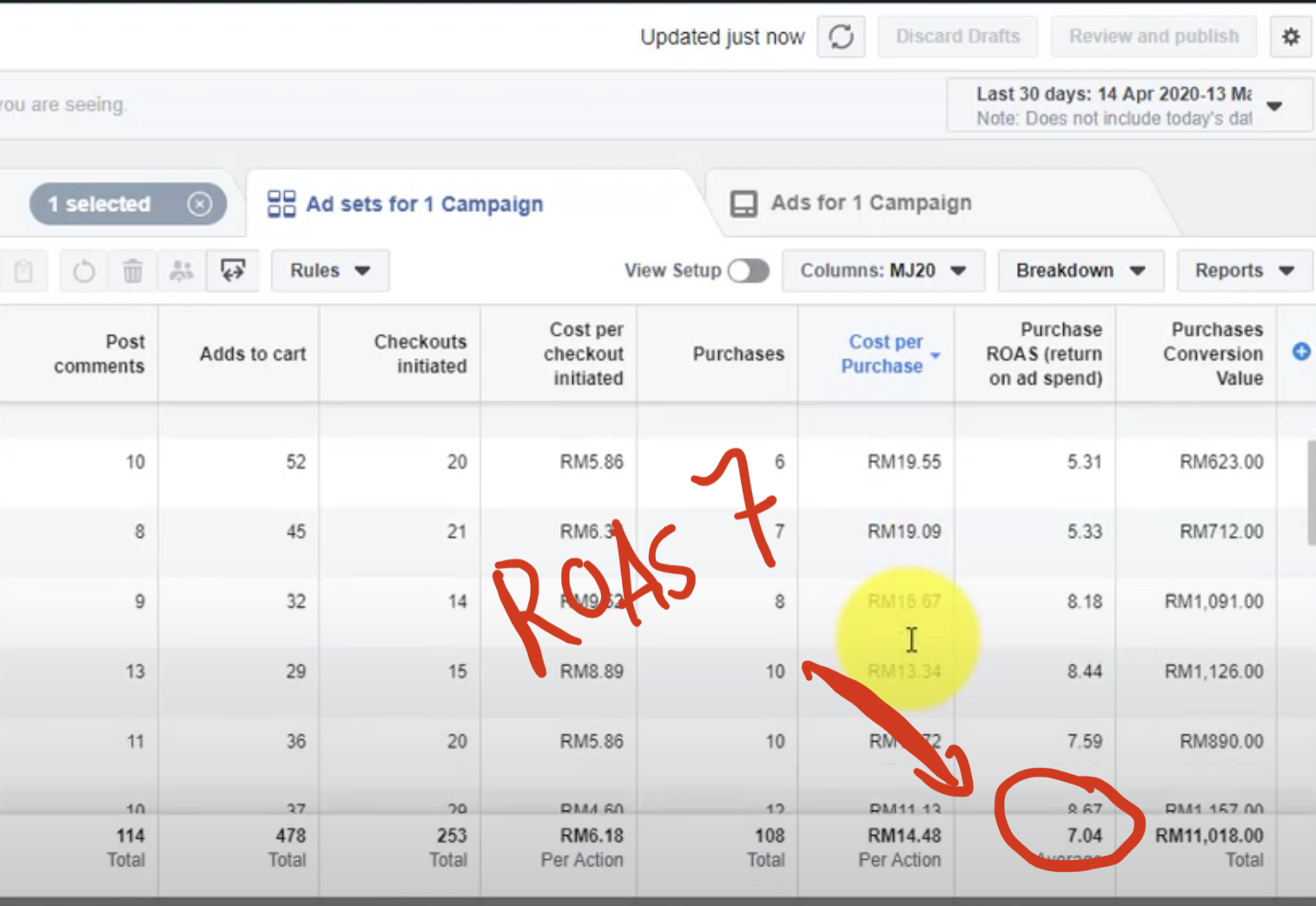Screen dimensions: 1316x906
Task: Add a column with blue plus icon
Action: [x=1301, y=352]
